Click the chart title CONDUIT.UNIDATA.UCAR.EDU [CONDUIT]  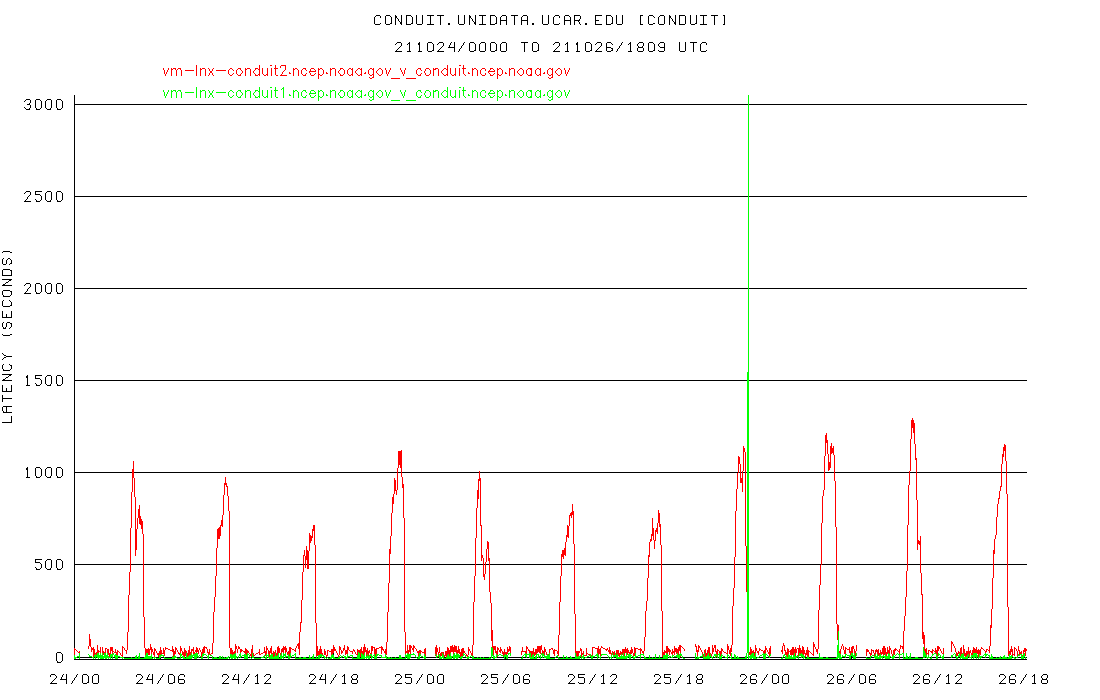(x=550, y=20)
